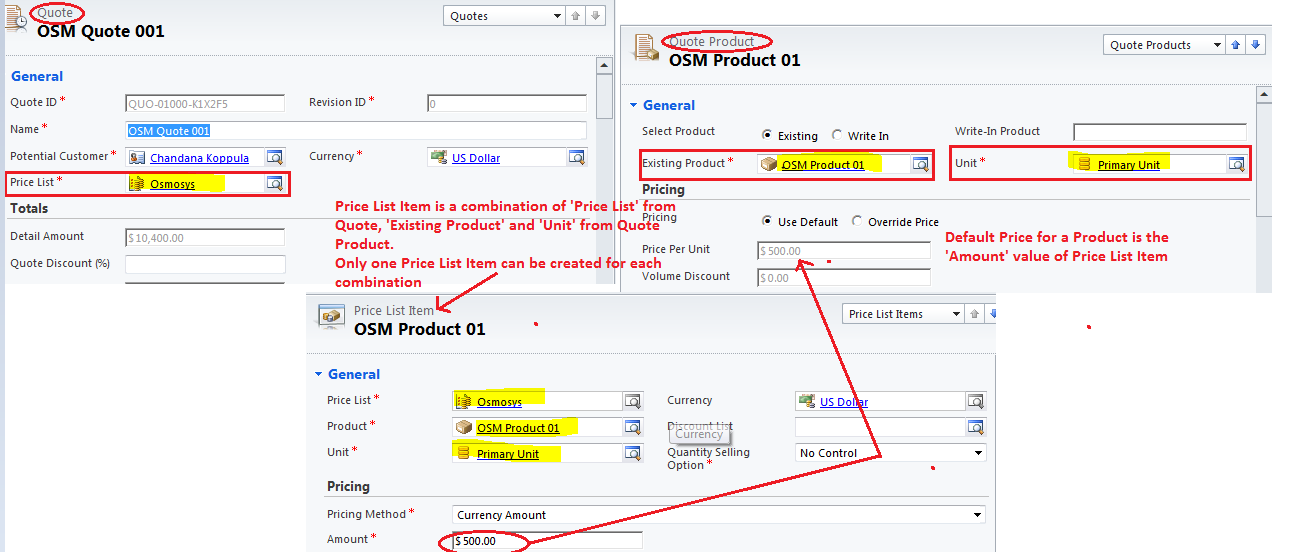This screenshot has height=552, width=1303.
Task: Open Discount List lookup on Price List Item
Action: (x=975, y=427)
